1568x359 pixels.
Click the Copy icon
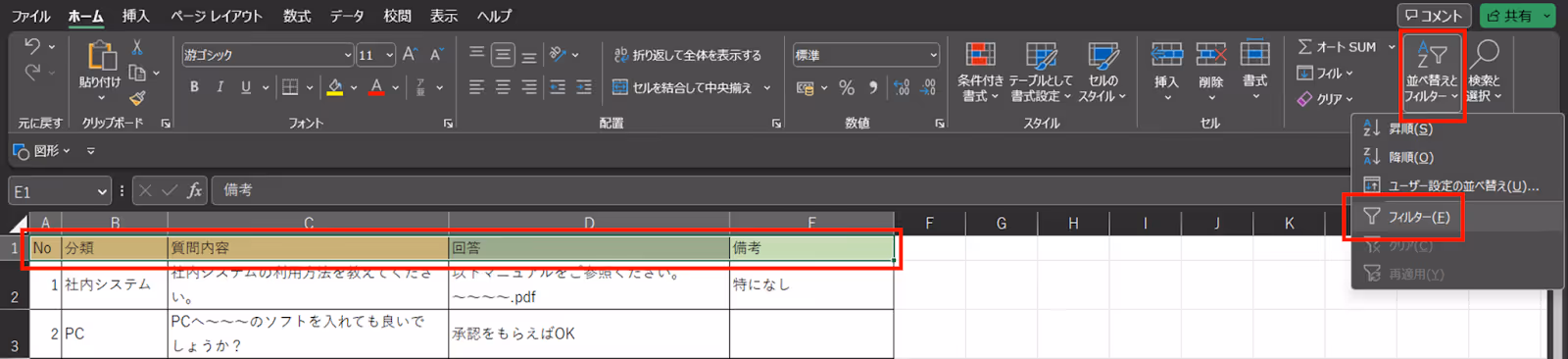click(137, 73)
